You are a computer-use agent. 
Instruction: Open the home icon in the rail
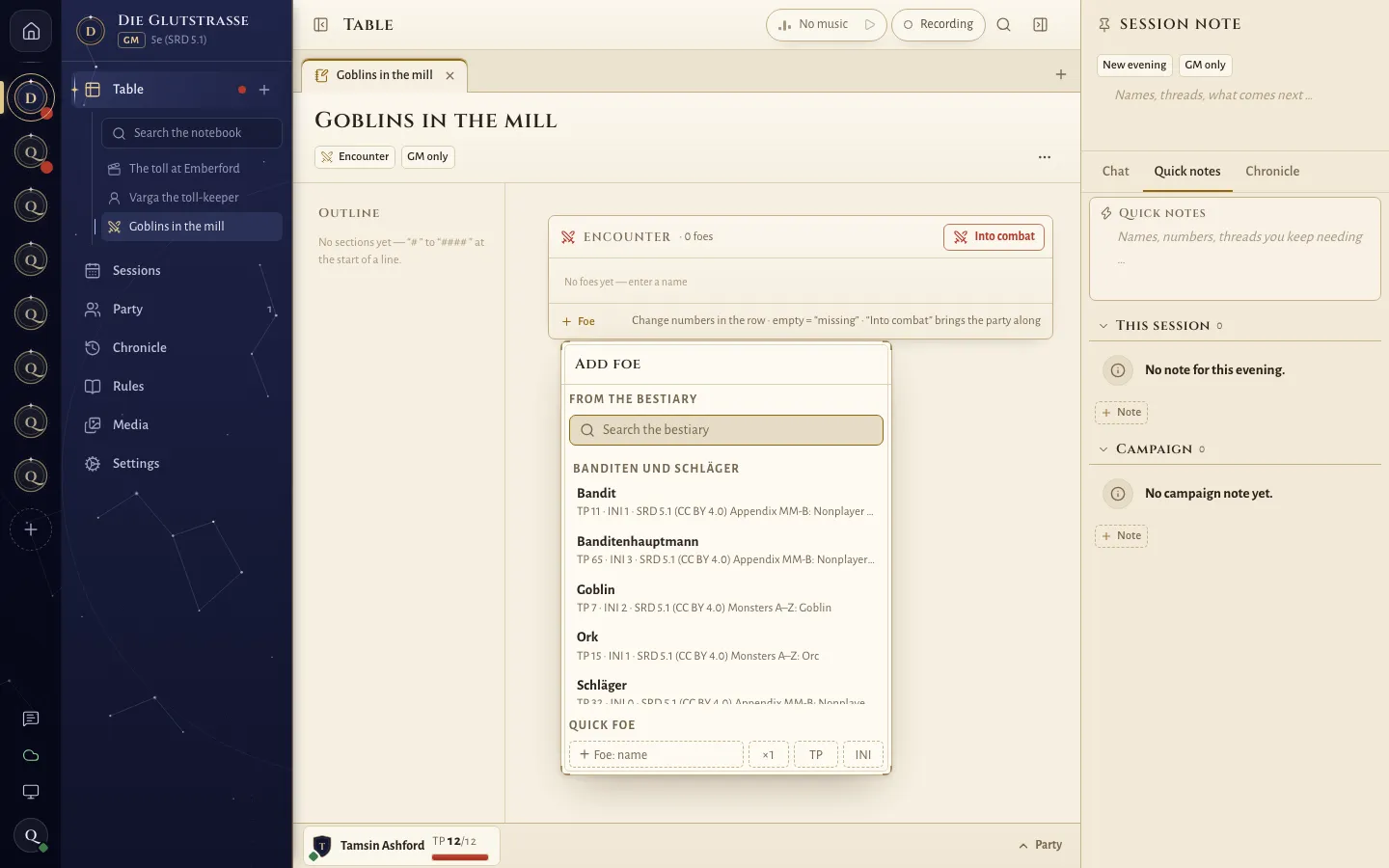(x=31, y=31)
